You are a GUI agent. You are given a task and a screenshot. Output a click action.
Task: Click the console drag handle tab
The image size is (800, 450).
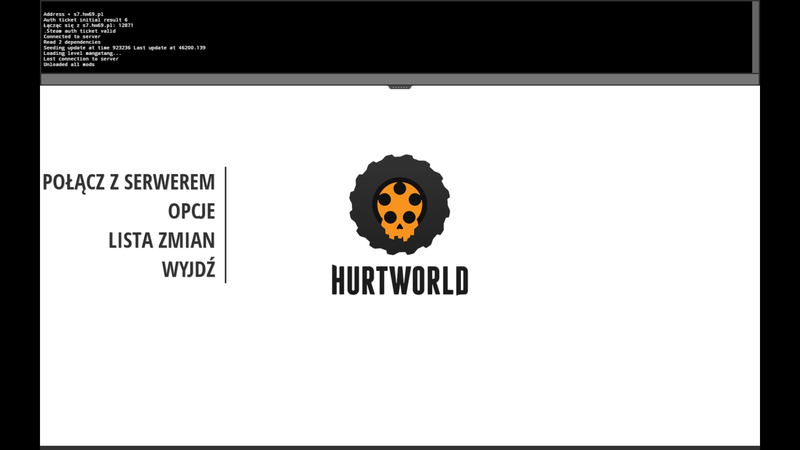[x=399, y=87]
